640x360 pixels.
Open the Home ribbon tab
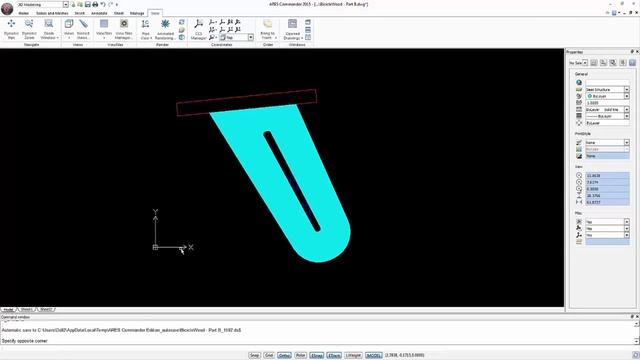tap(23, 13)
